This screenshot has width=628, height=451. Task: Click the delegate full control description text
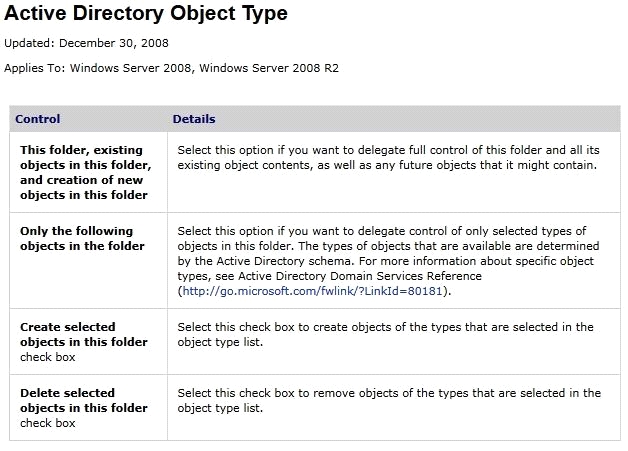(388, 157)
